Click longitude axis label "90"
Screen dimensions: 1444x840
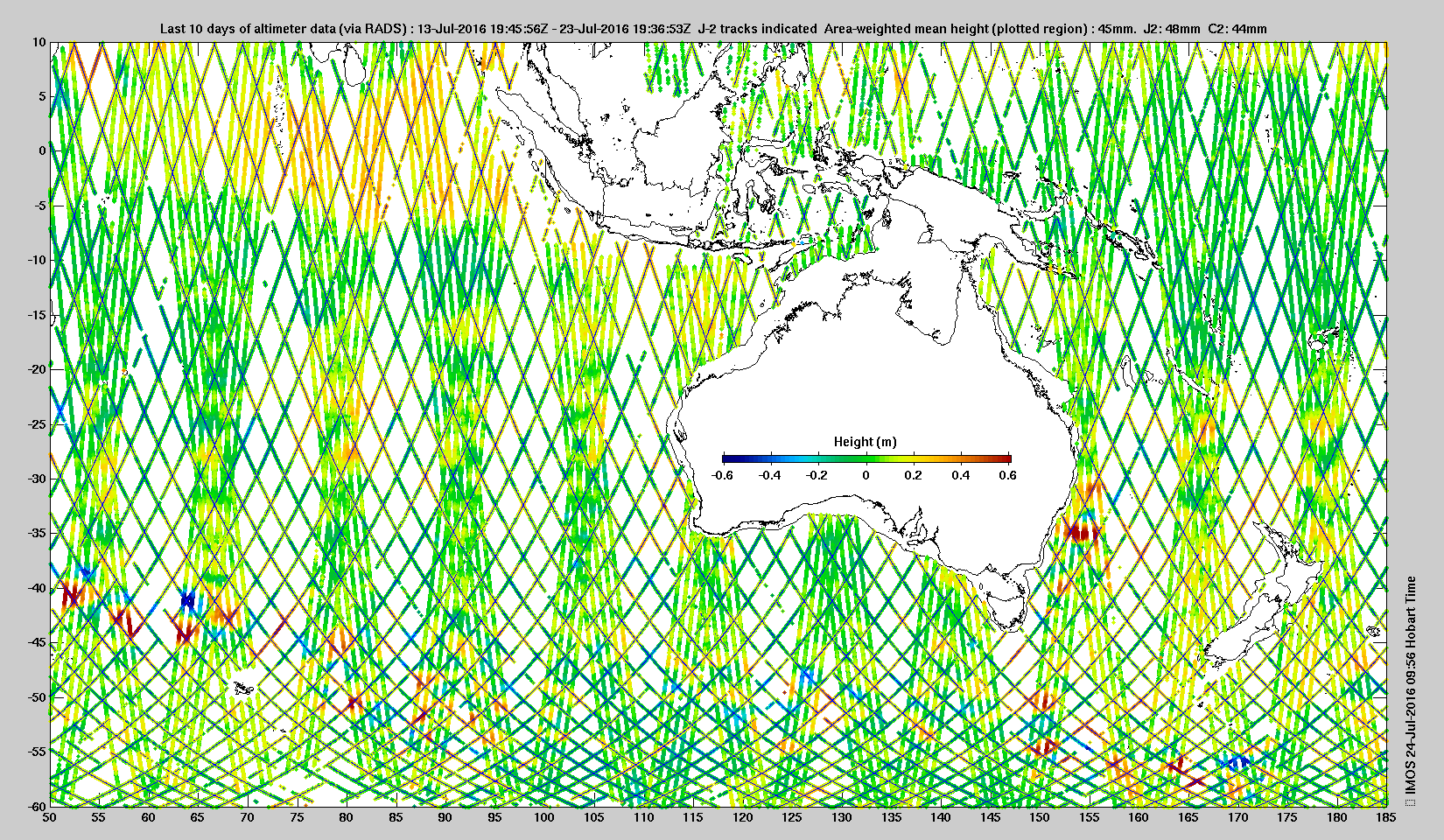coord(445,817)
